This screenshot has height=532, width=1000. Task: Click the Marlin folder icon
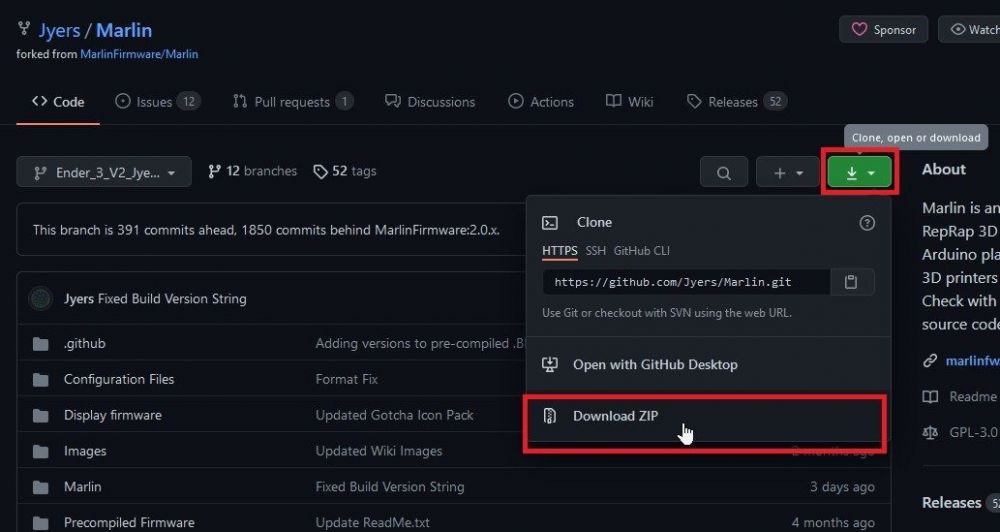tap(41, 487)
